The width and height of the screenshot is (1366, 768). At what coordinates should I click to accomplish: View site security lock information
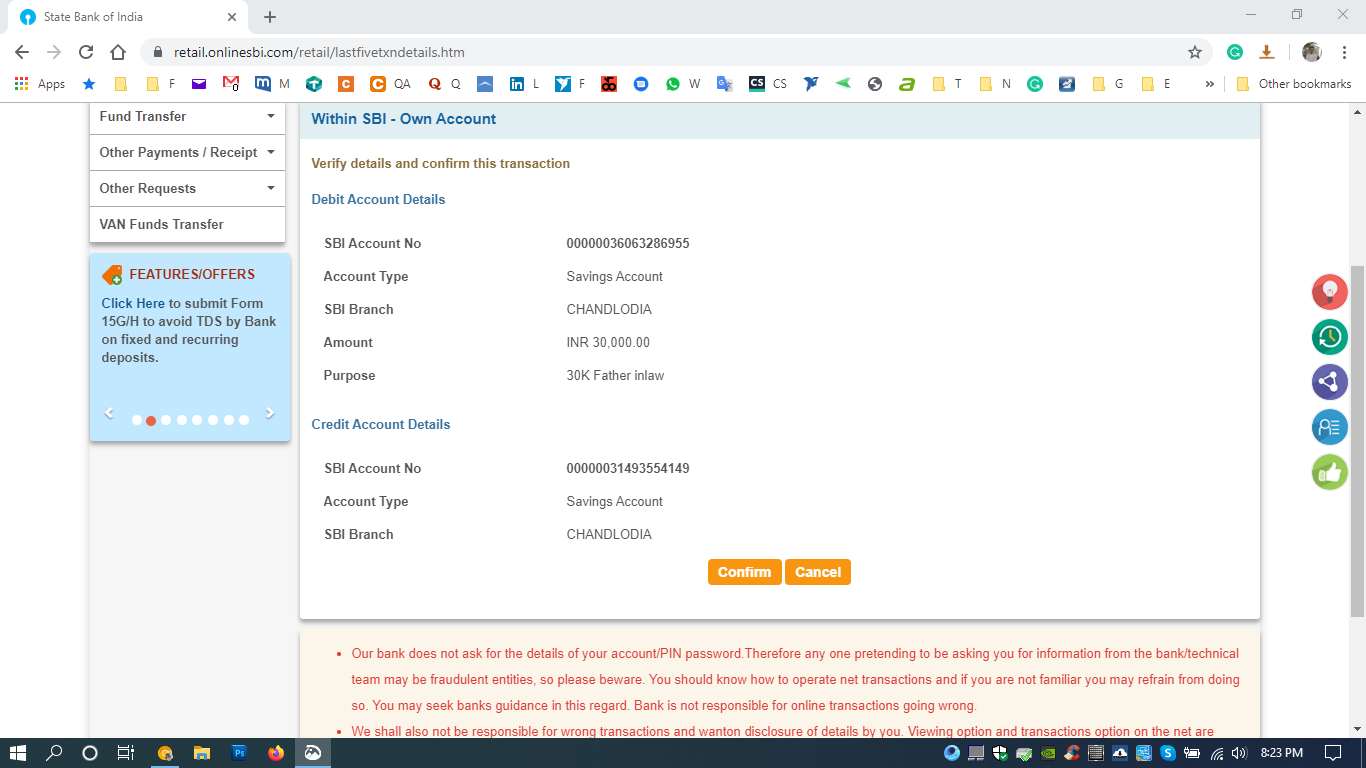157,52
